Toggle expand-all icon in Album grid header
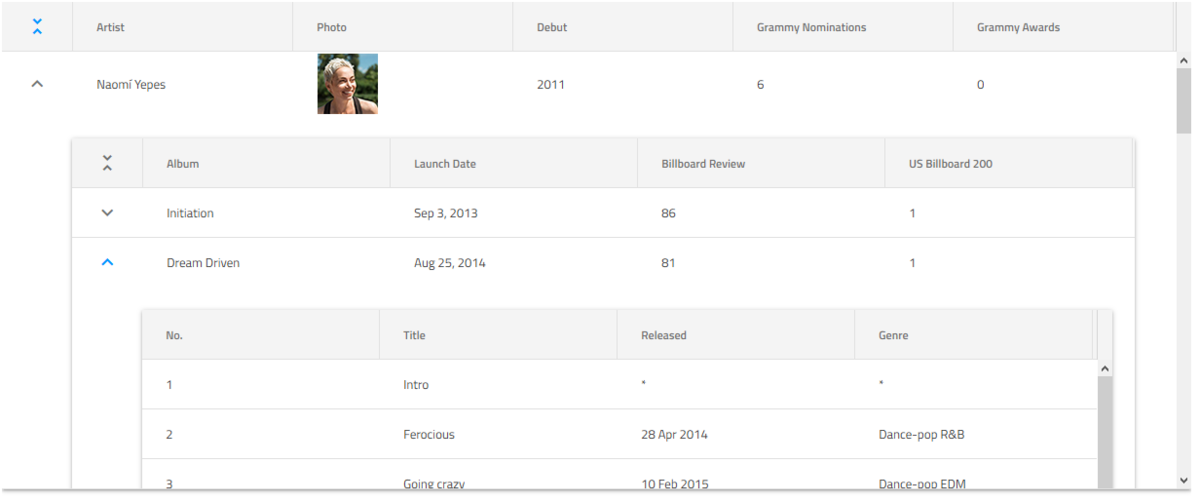 [107, 163]
